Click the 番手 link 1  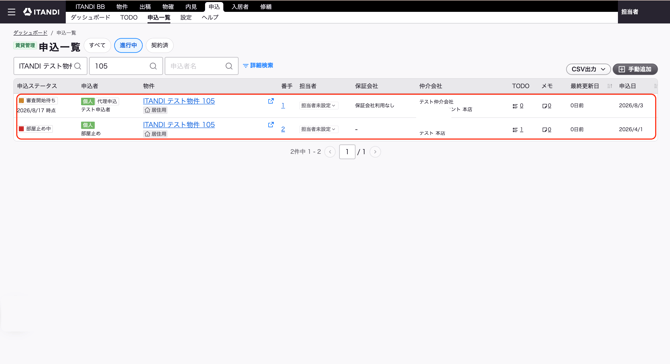[283, 106]
